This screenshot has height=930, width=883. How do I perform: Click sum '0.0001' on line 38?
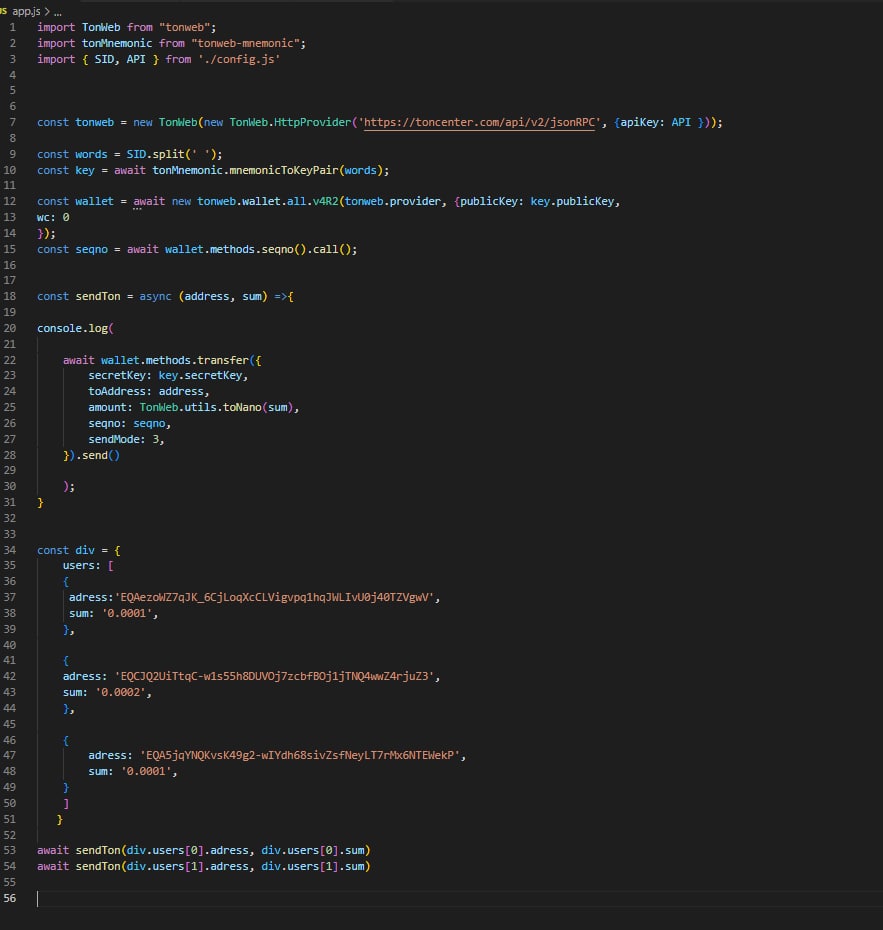coord(111,613)
